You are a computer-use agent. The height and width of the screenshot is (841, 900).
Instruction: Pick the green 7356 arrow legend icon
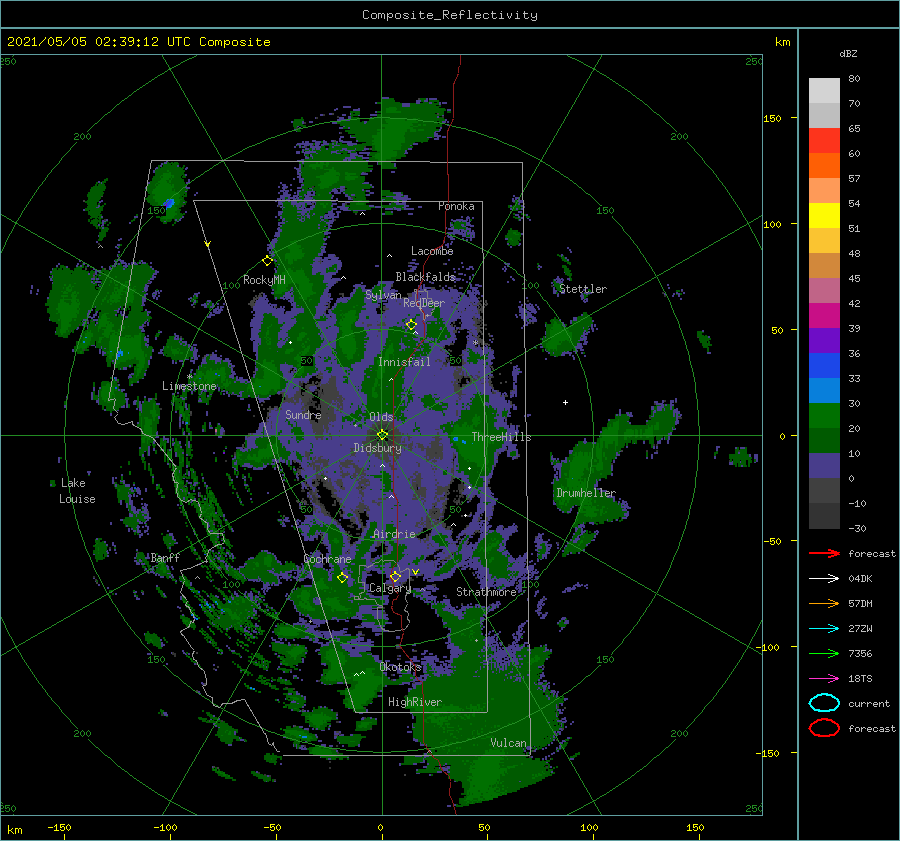[824, 653]
